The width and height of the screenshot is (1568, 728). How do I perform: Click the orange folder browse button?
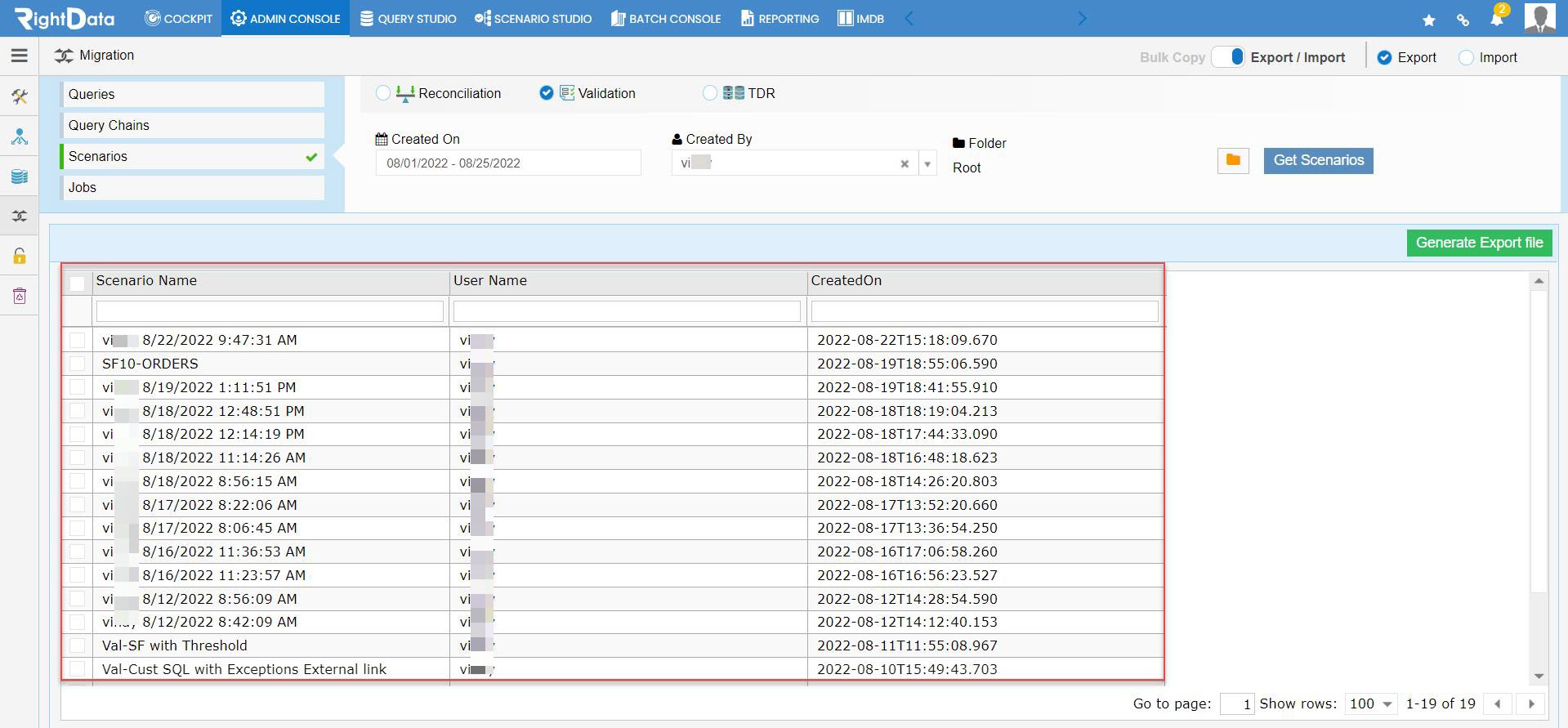coord(1233,160)
